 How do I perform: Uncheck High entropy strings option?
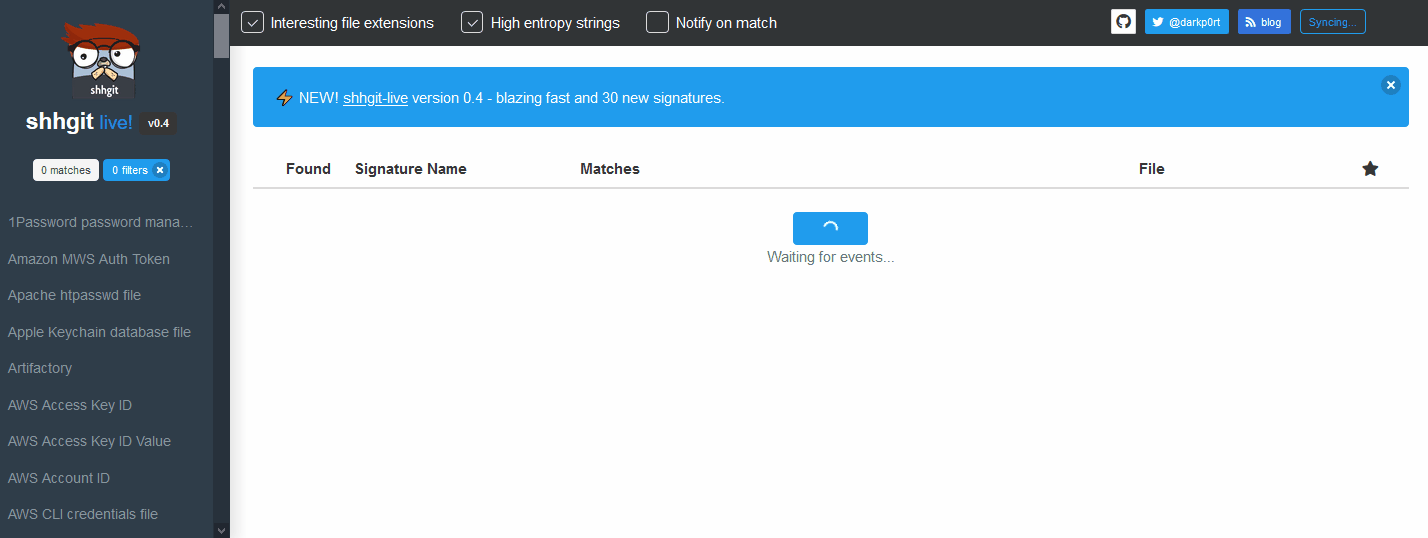472,22
